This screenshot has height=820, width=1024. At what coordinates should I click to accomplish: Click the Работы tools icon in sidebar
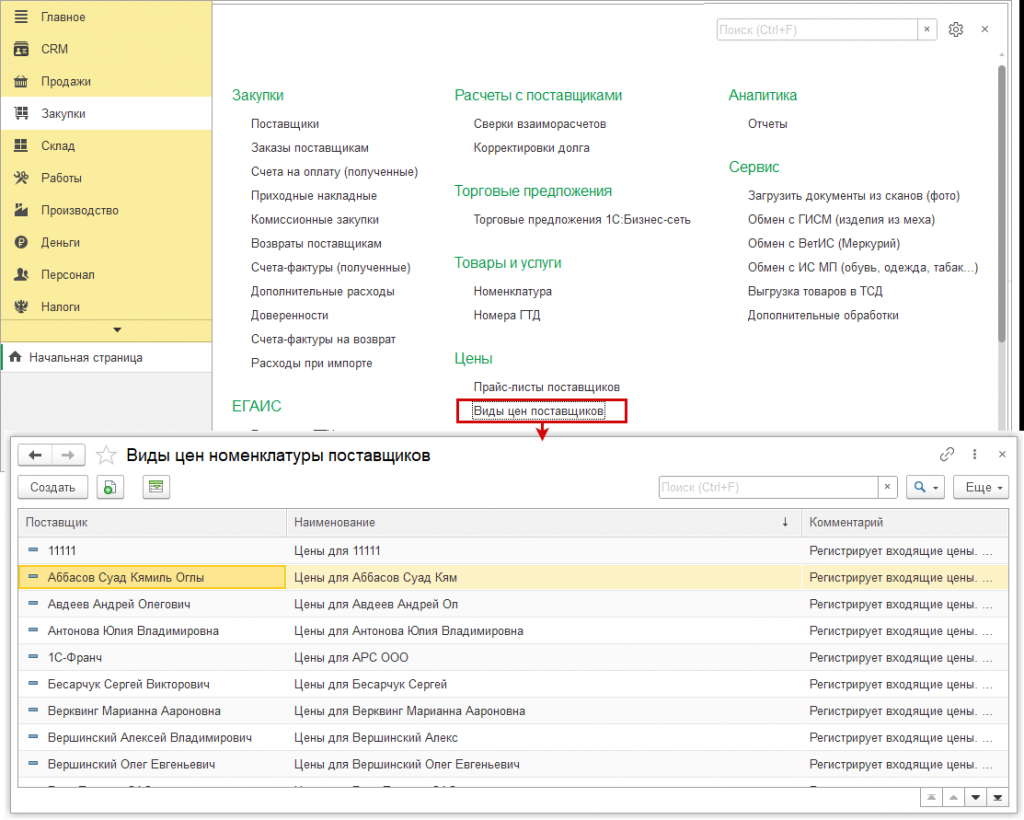pos(21,178)
